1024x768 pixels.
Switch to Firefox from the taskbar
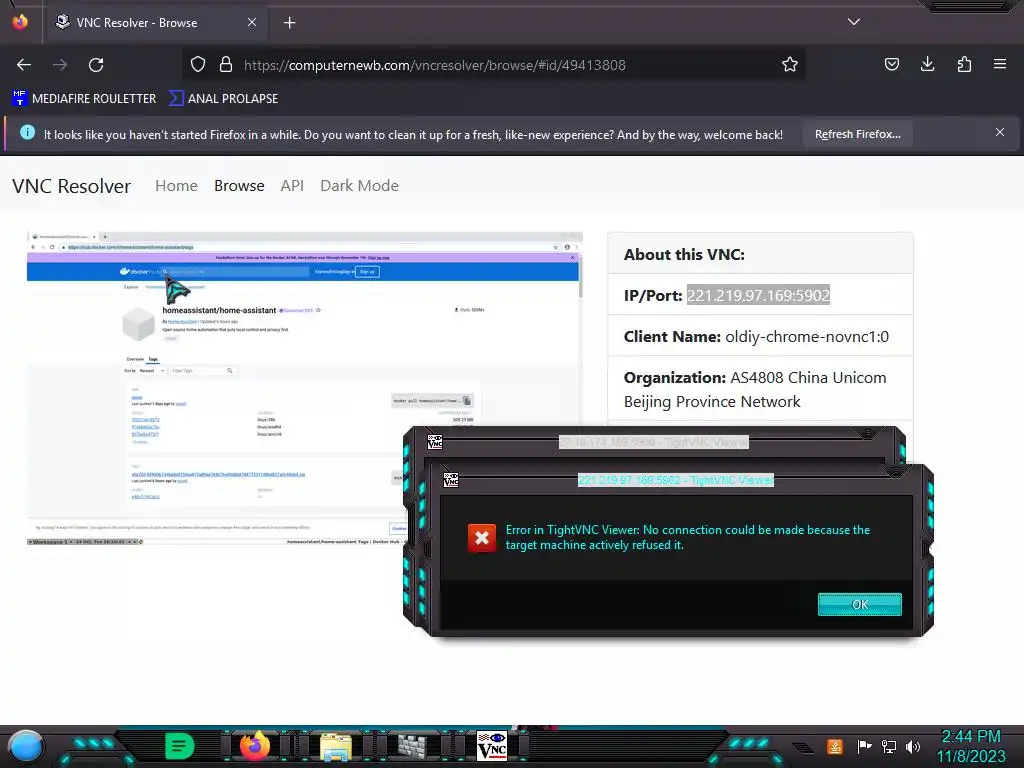(x=255, y=746)
